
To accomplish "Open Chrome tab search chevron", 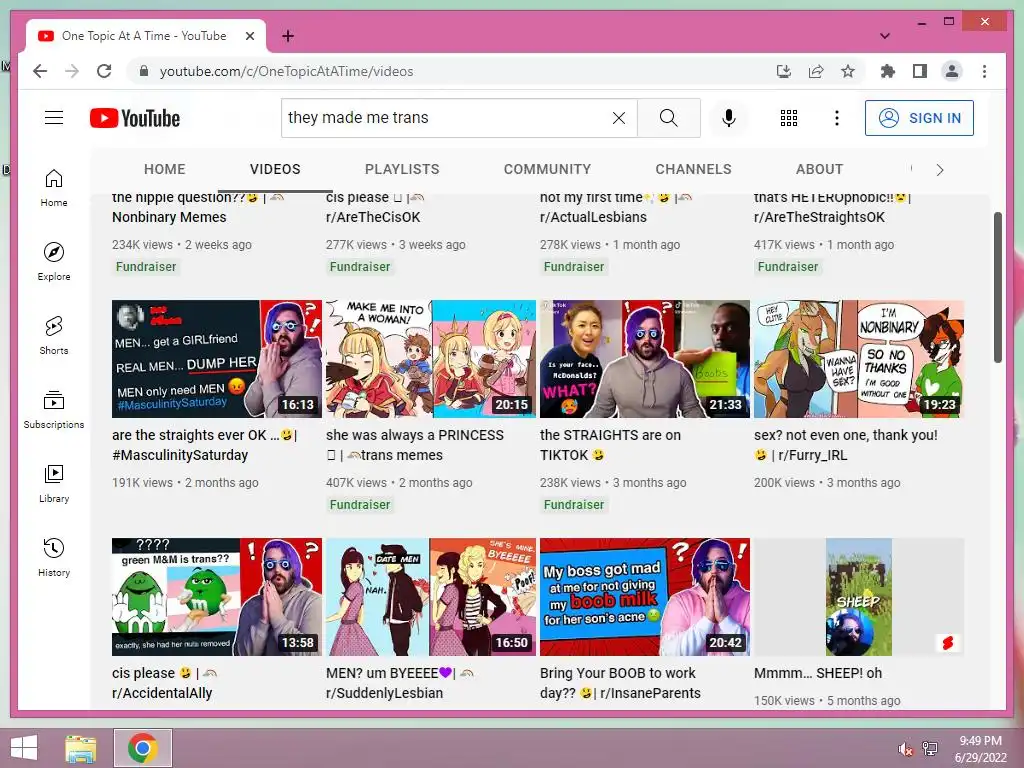I will (885, 36).
